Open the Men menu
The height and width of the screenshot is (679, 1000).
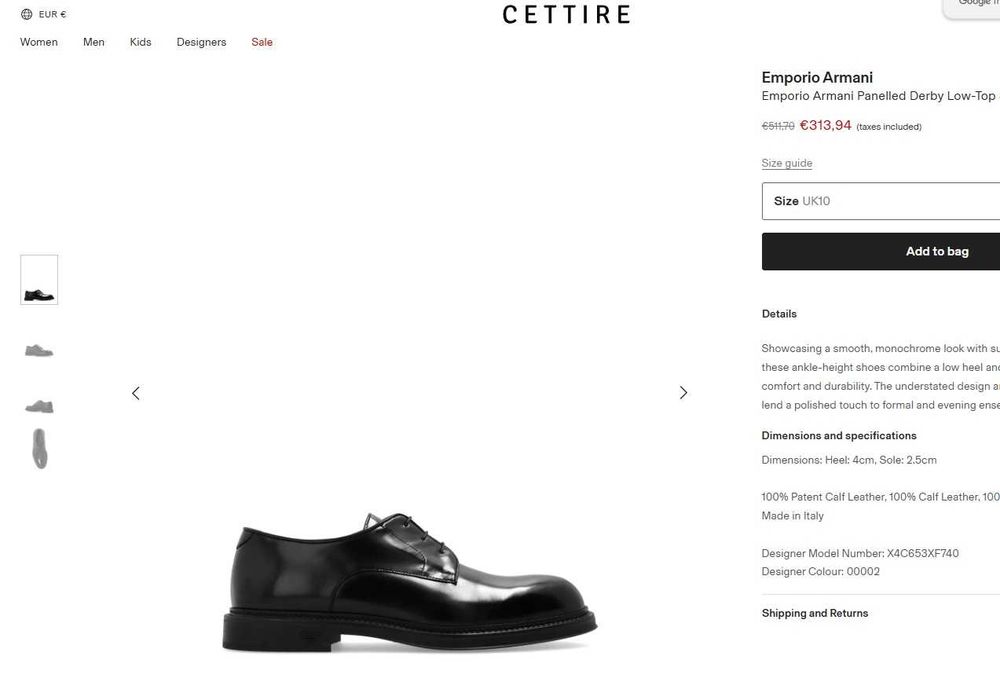tap(94, 42)
